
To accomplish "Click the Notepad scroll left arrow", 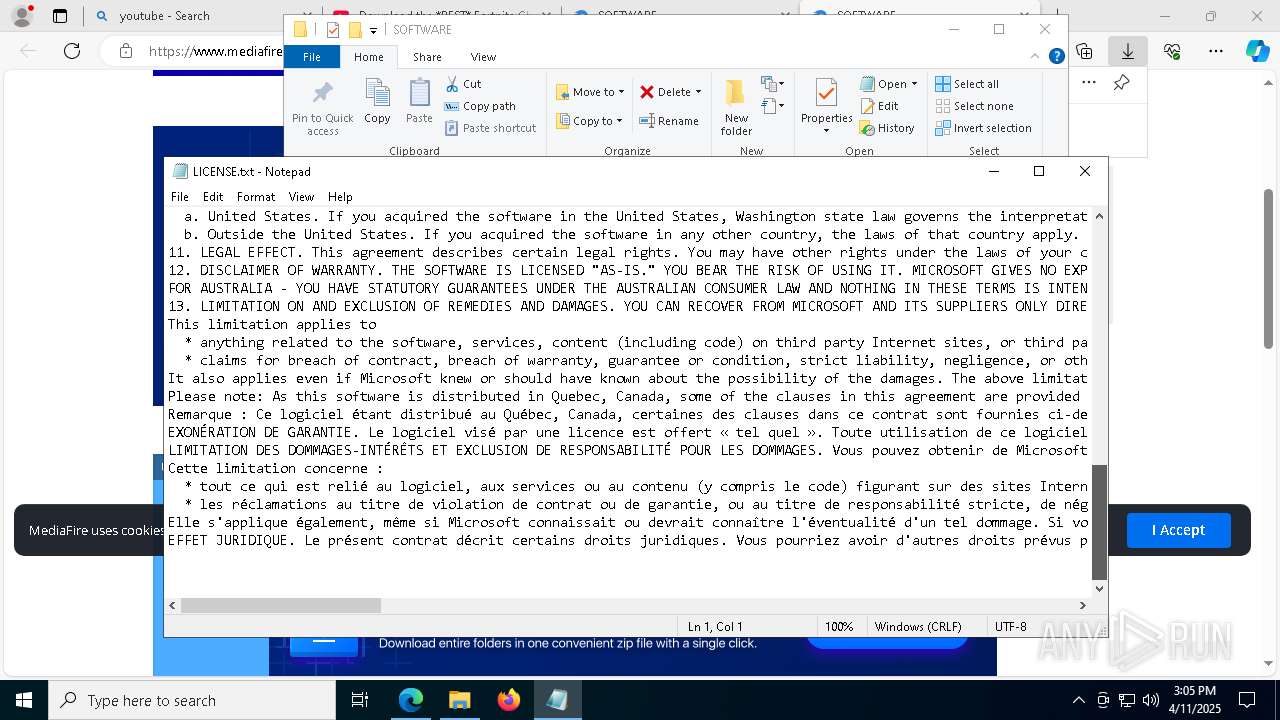I will click(x=173, y=605).
